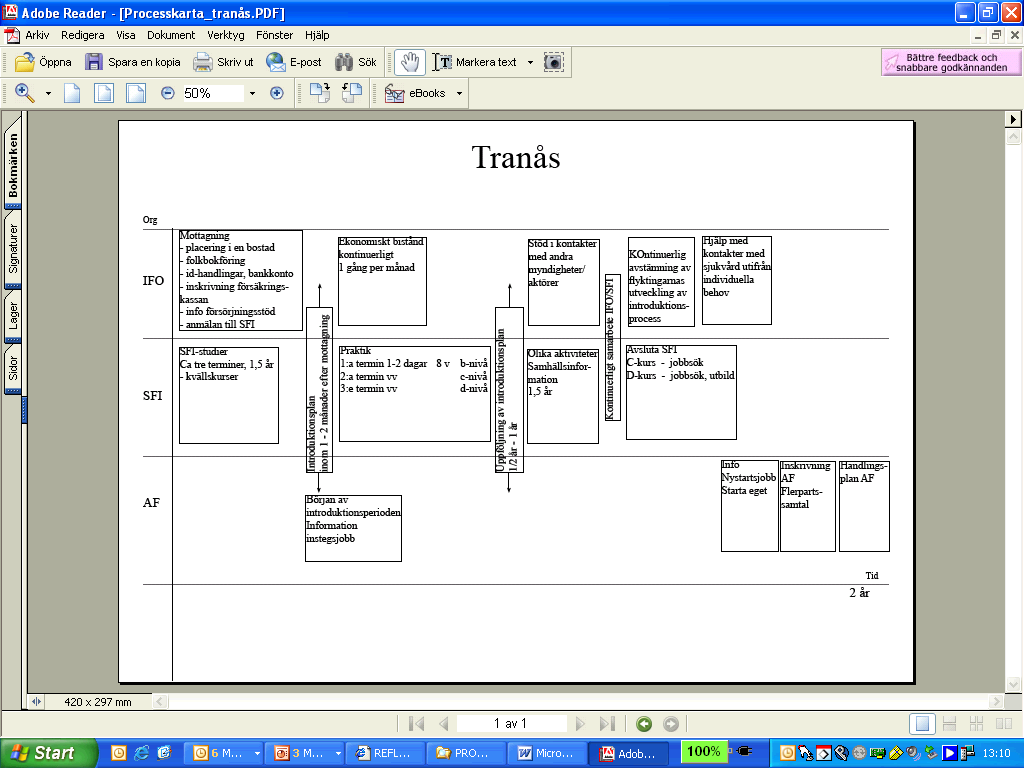Open zoom percentage dropdown
Image resolution: width=1024 pixels, height=768 pixels.
tap(252, 93)
